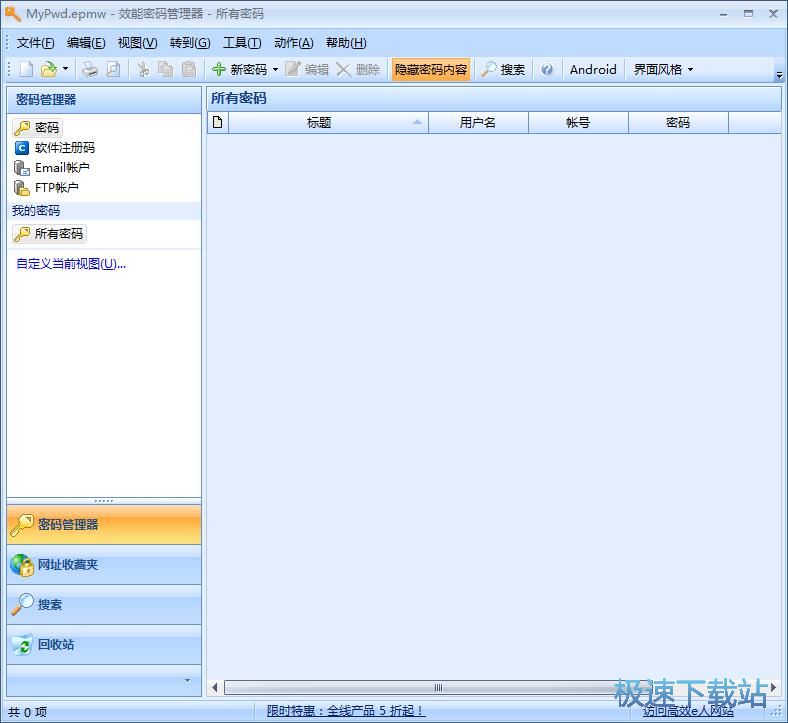Screen dimensions: 788x723
Task: Open the 工具(T) menu
Action: tap(242, 42)
